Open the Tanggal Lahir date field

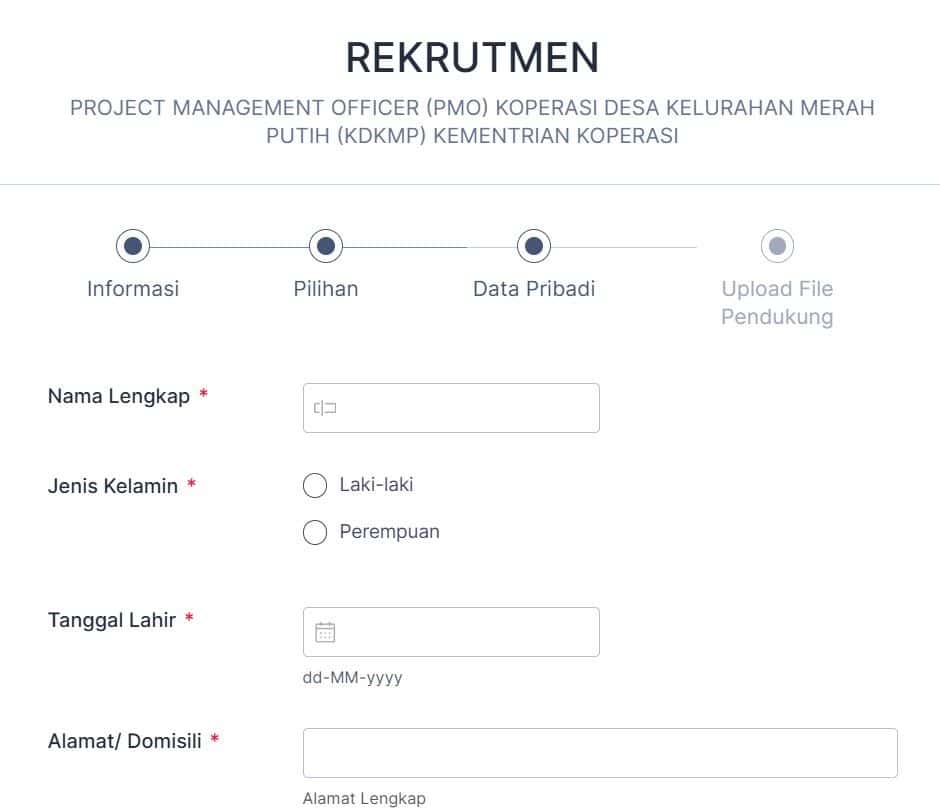coord(451,632)
